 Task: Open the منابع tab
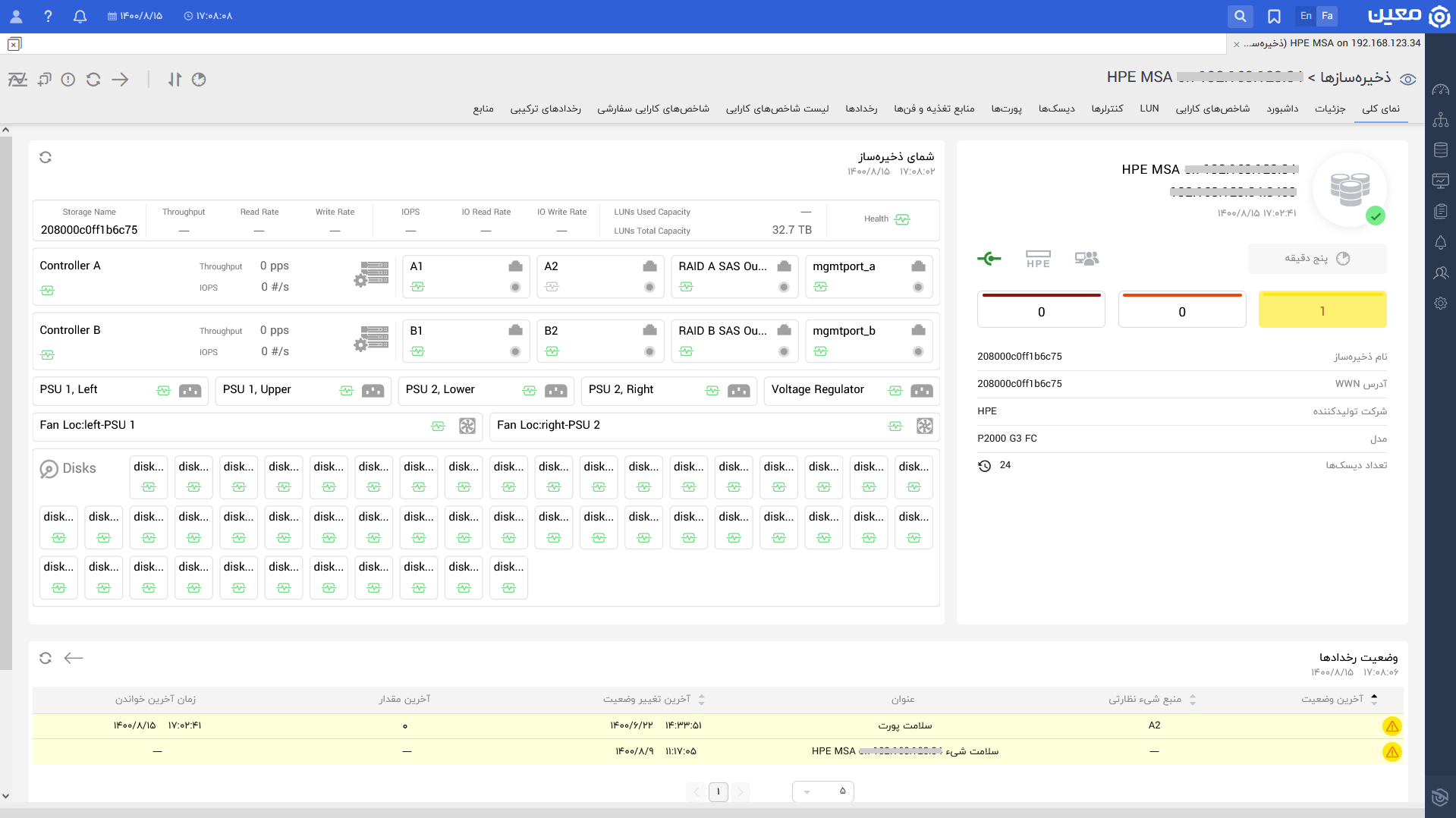pos(483,109)
